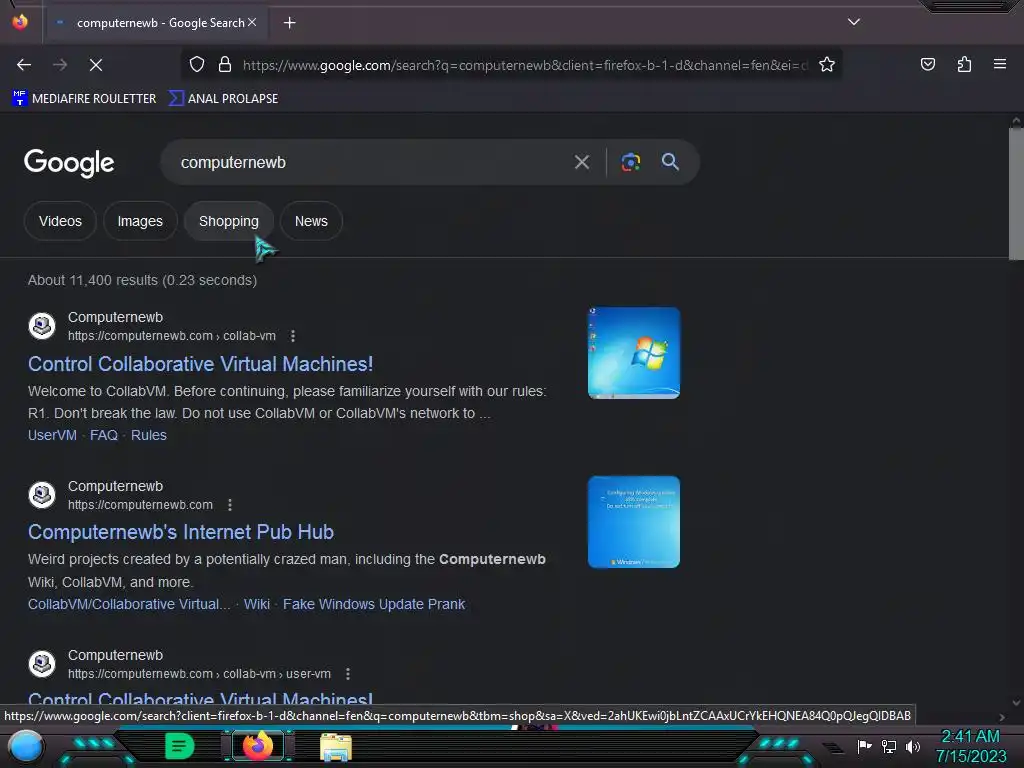Open the MEDIAFIRE ROULETTER bookmark
The width and height of the screenshot is (1024, 768).
pyautogui.click(x=84, y=99)
